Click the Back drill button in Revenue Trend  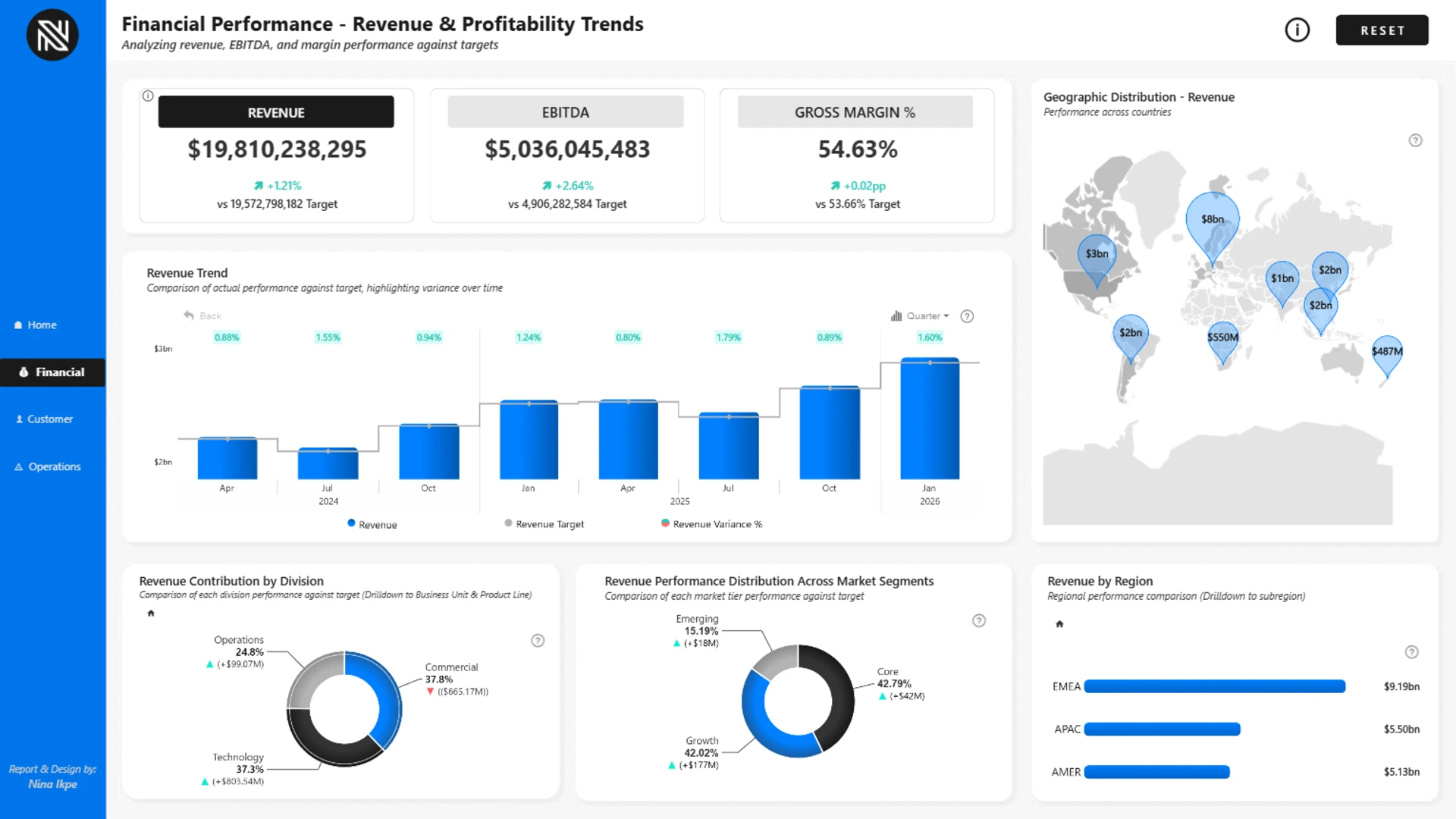tap(202, 315)
